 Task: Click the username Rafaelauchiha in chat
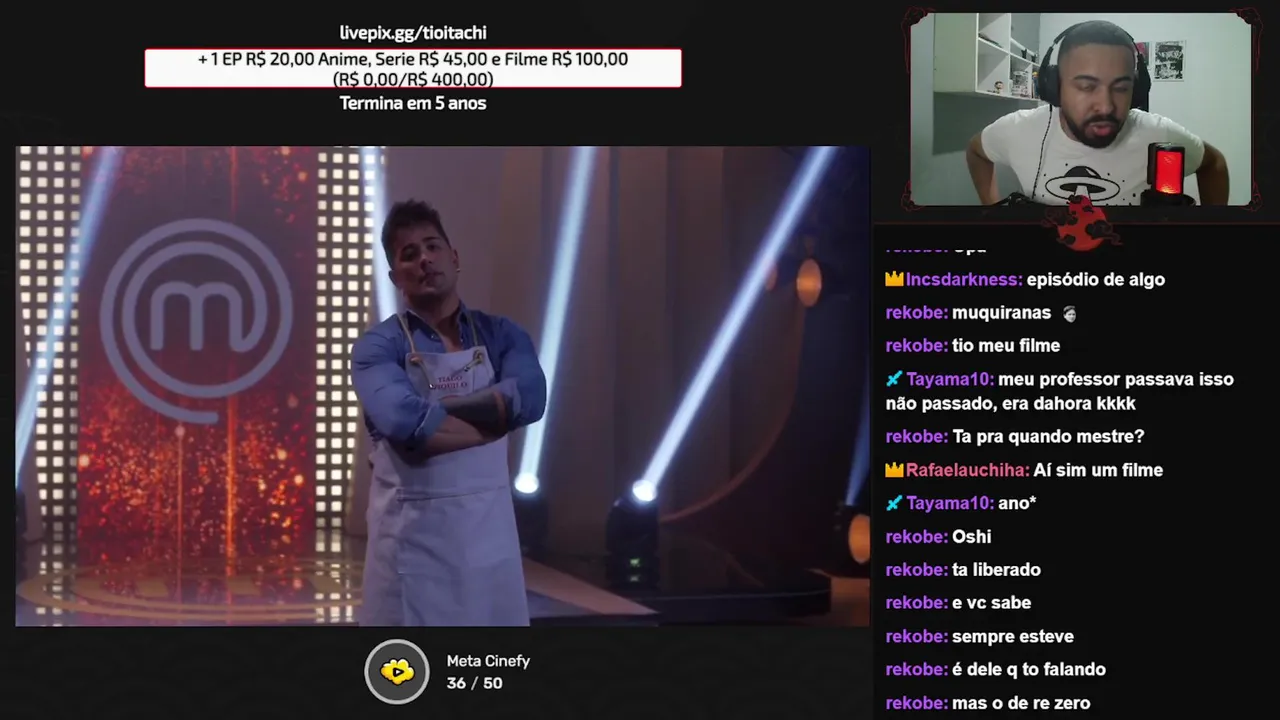(968, 470)
